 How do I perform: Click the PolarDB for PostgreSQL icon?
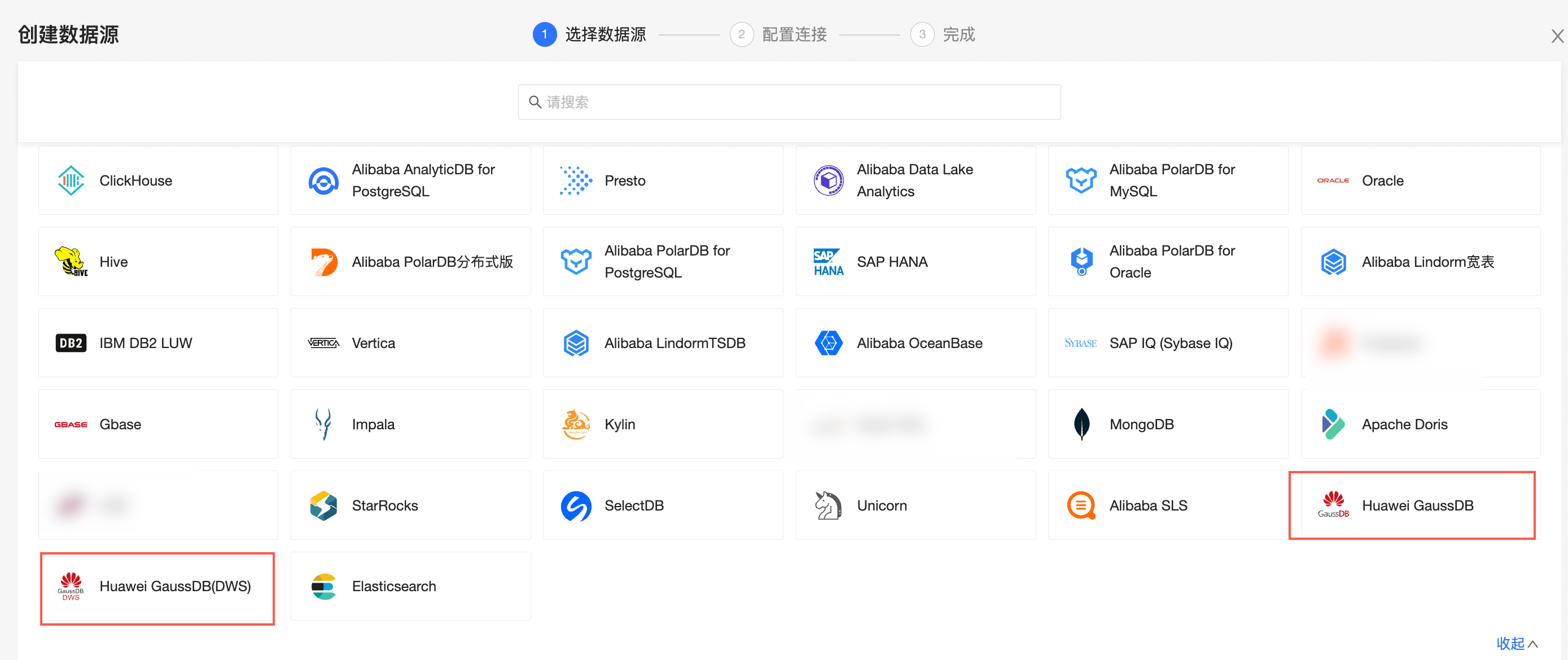click(576, 262)
